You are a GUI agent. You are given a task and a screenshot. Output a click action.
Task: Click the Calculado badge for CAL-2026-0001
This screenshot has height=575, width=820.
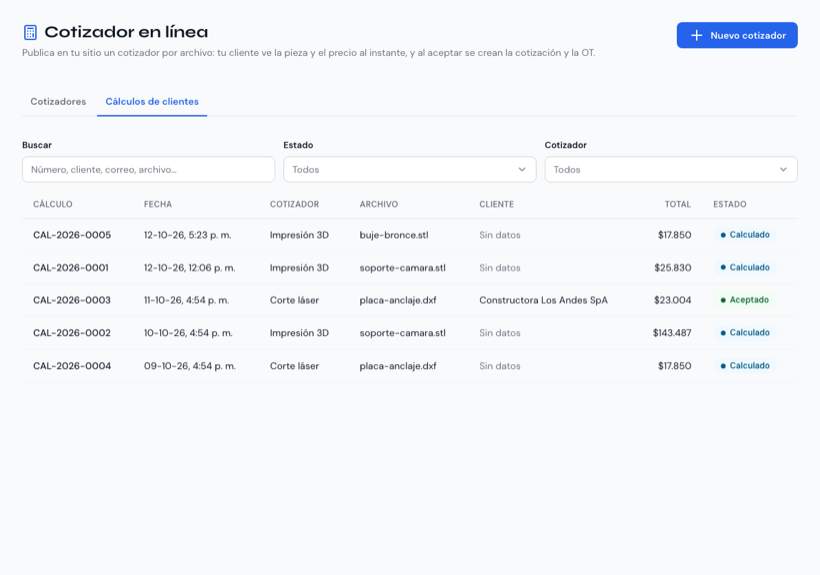(745, 267)
